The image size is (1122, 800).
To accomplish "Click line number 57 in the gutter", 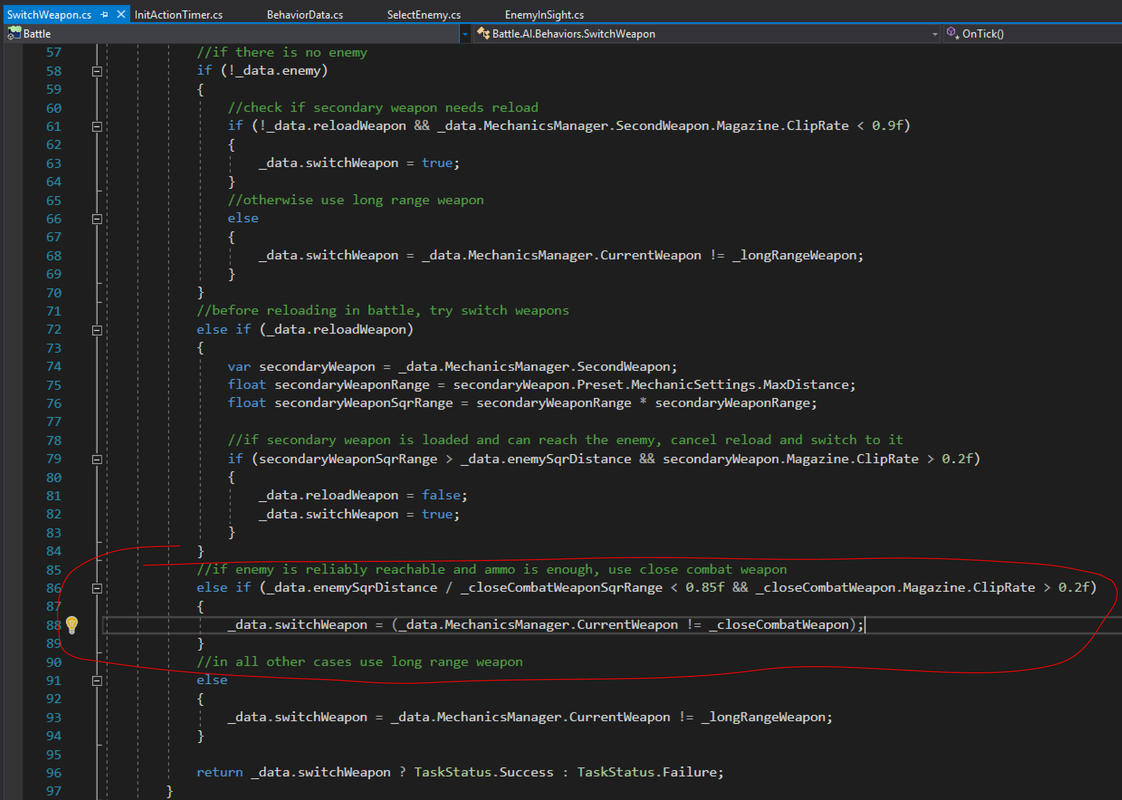I will coord(54,52).
